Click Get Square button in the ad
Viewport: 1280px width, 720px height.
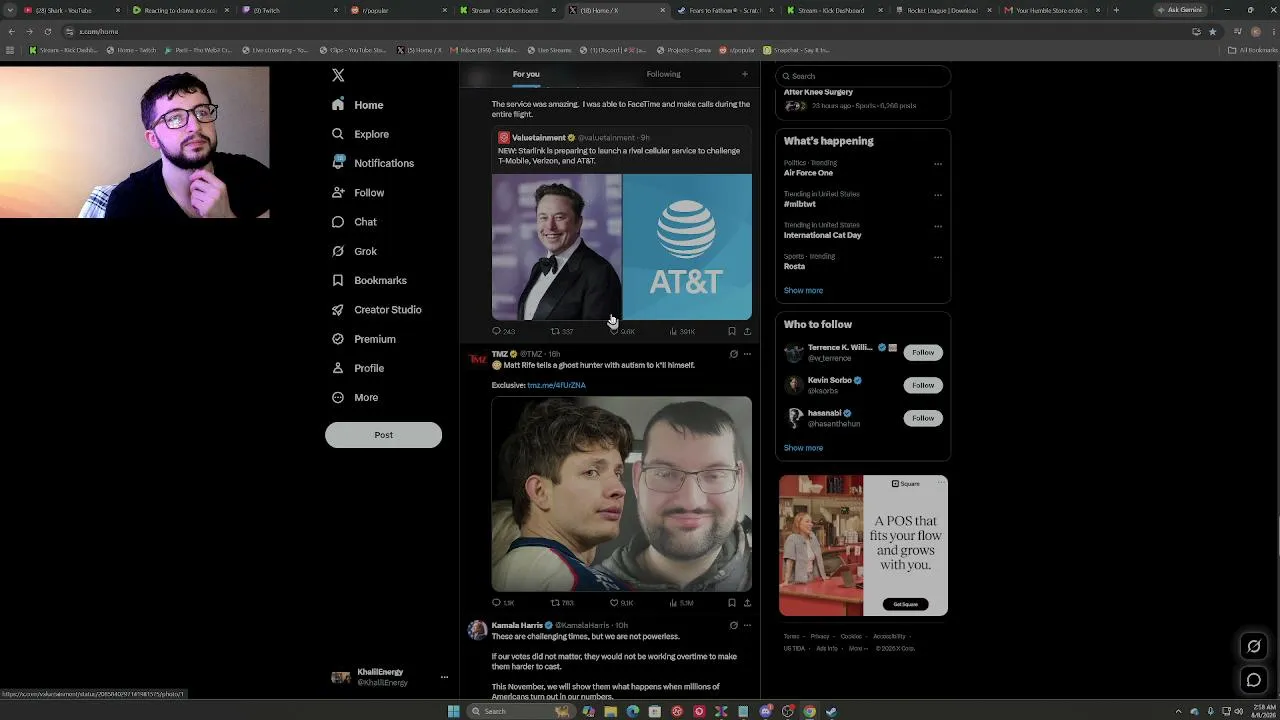pyautogui.click(x=905, y=604)
